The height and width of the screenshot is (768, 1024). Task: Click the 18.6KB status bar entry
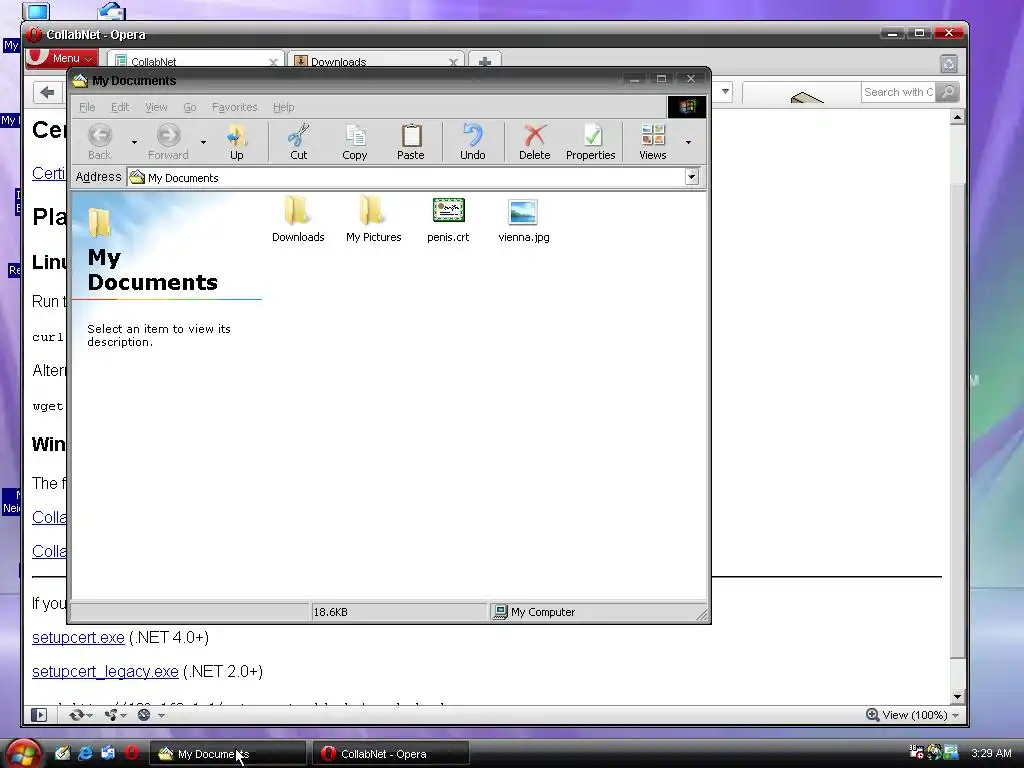(x=399, y=612)
